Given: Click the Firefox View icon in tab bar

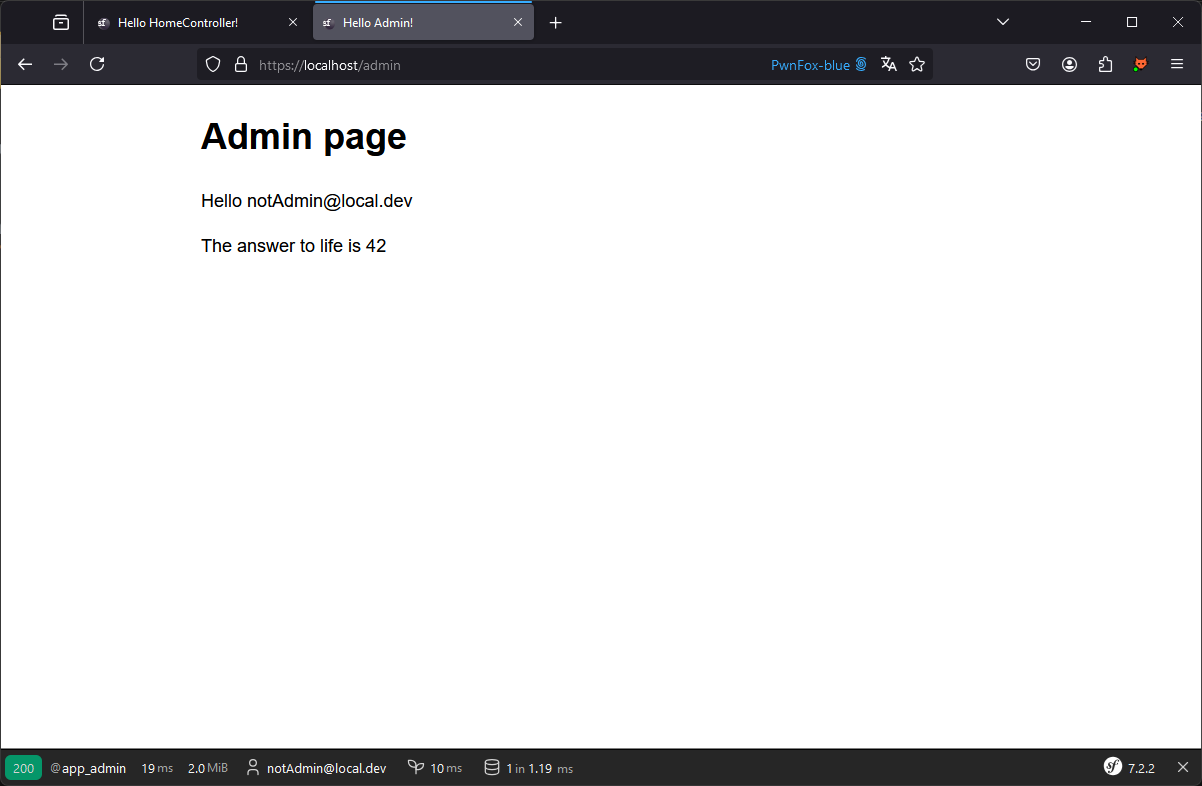Looking at the screenshot, I should point(61,22).
